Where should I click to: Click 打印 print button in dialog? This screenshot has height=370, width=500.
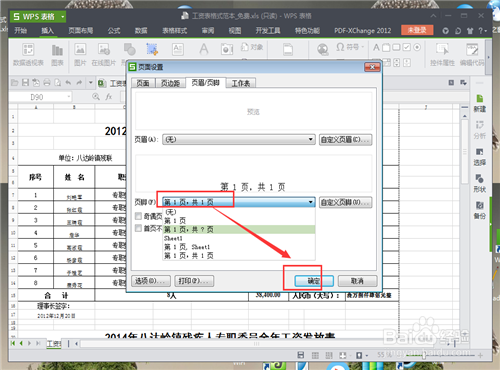coord(194,281)
